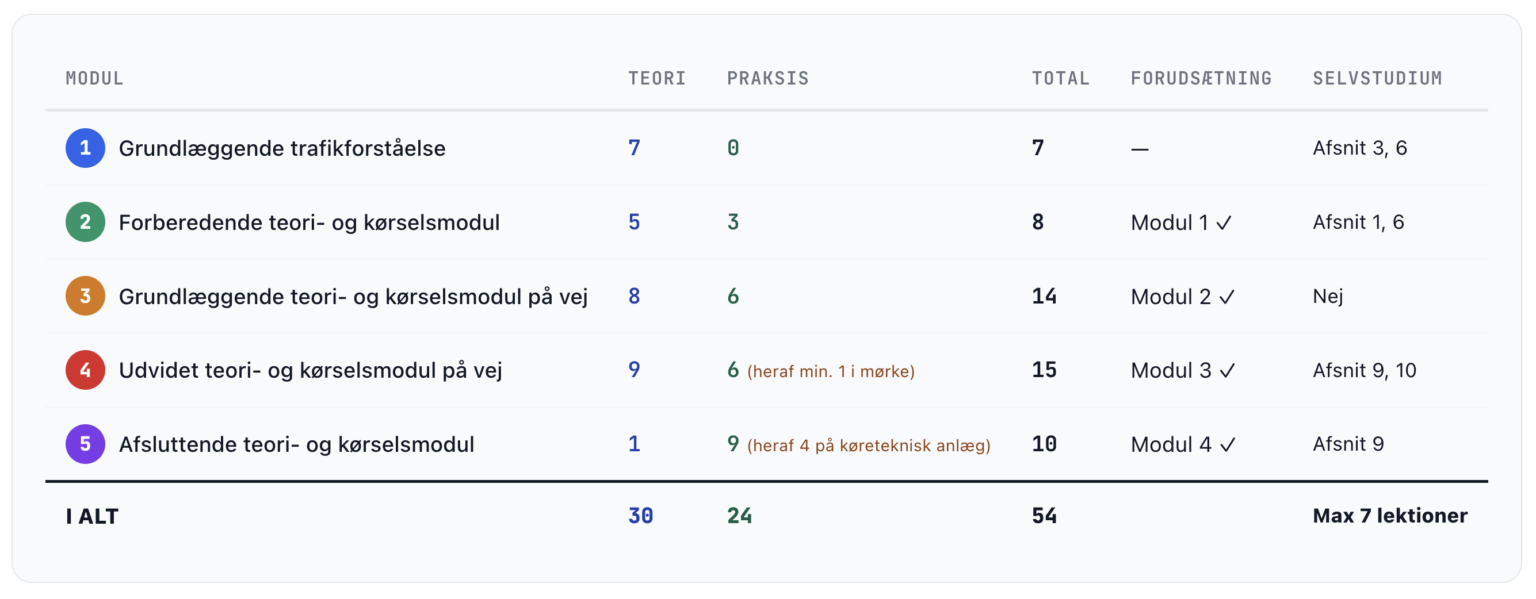
Task: Click the Modul 4 ✓ prerequisite
Action: 1183,445
